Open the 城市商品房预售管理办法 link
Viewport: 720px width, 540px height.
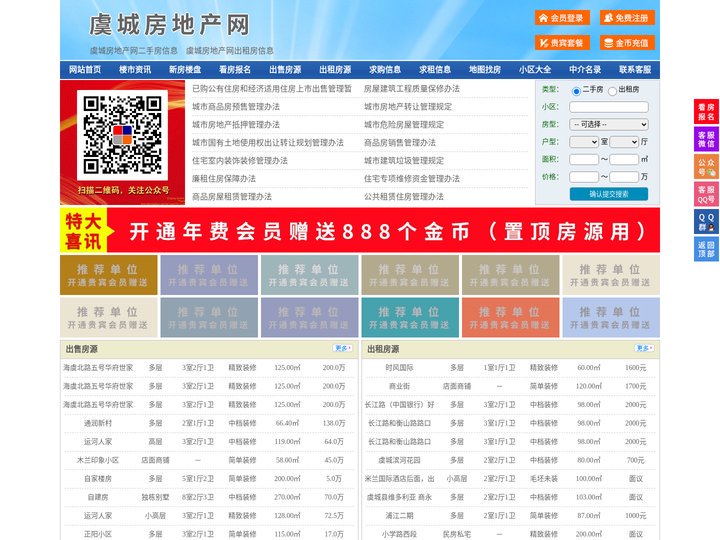236,107
